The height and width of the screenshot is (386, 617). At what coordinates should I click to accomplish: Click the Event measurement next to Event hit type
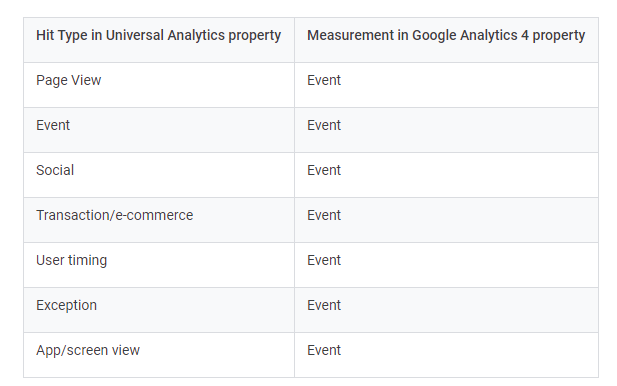pyautogui.click(x=446, y=130)
